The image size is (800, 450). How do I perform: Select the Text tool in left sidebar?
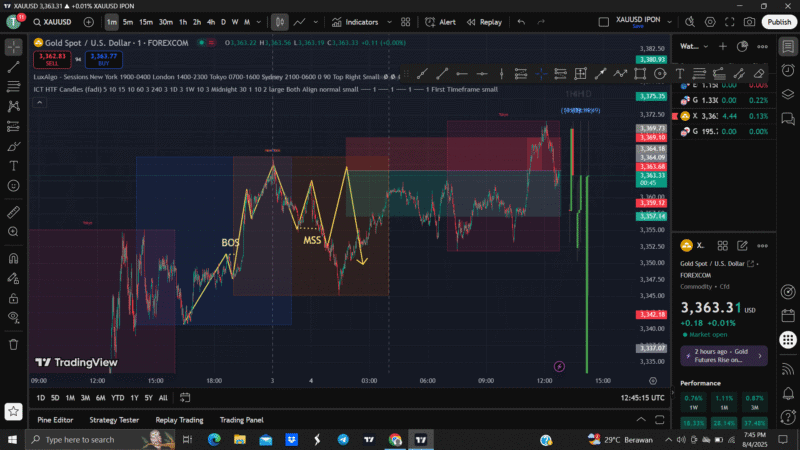14,165
